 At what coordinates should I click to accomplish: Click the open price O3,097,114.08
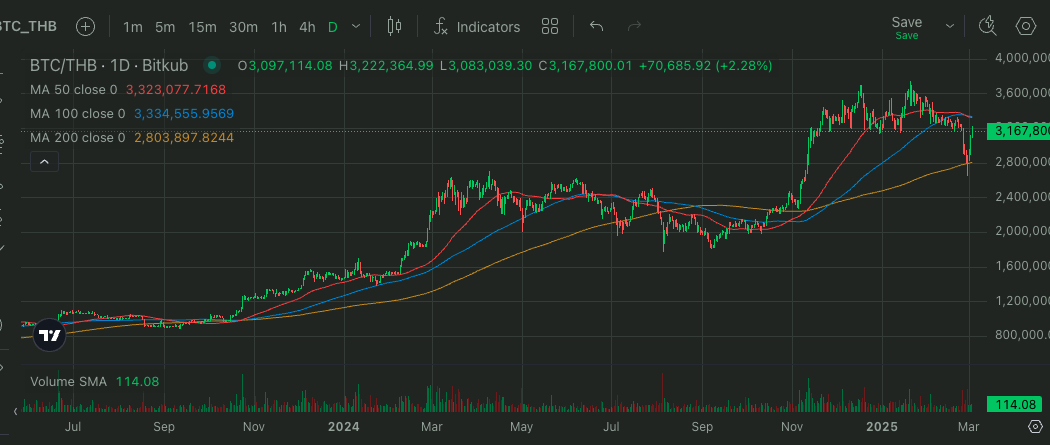pos(285,66)
